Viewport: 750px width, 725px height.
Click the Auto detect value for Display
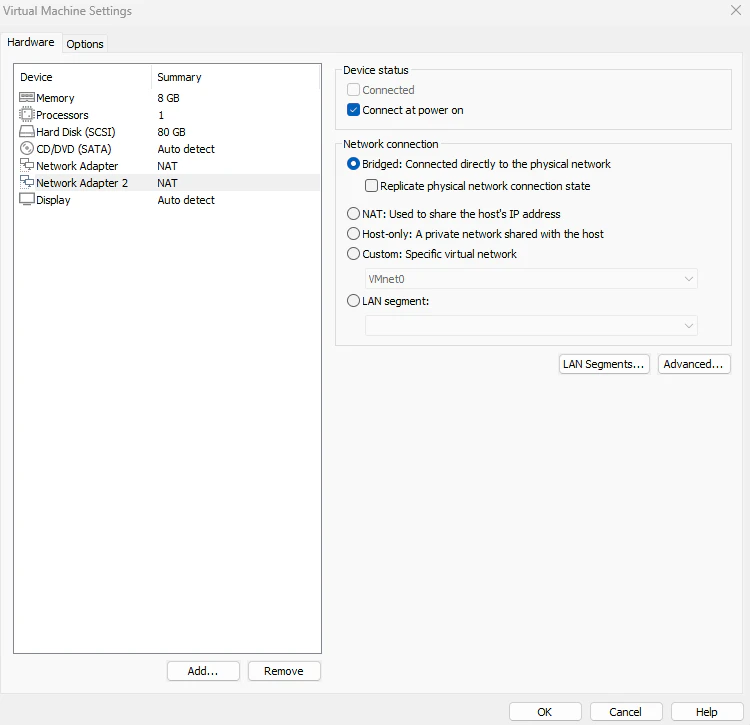click(x=186, y=200)
